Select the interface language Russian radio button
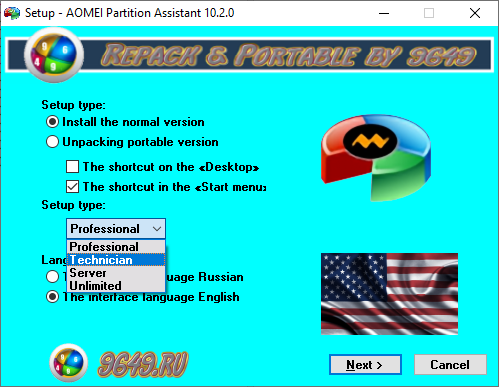This screenshot has width=499, height=387. 52,277
